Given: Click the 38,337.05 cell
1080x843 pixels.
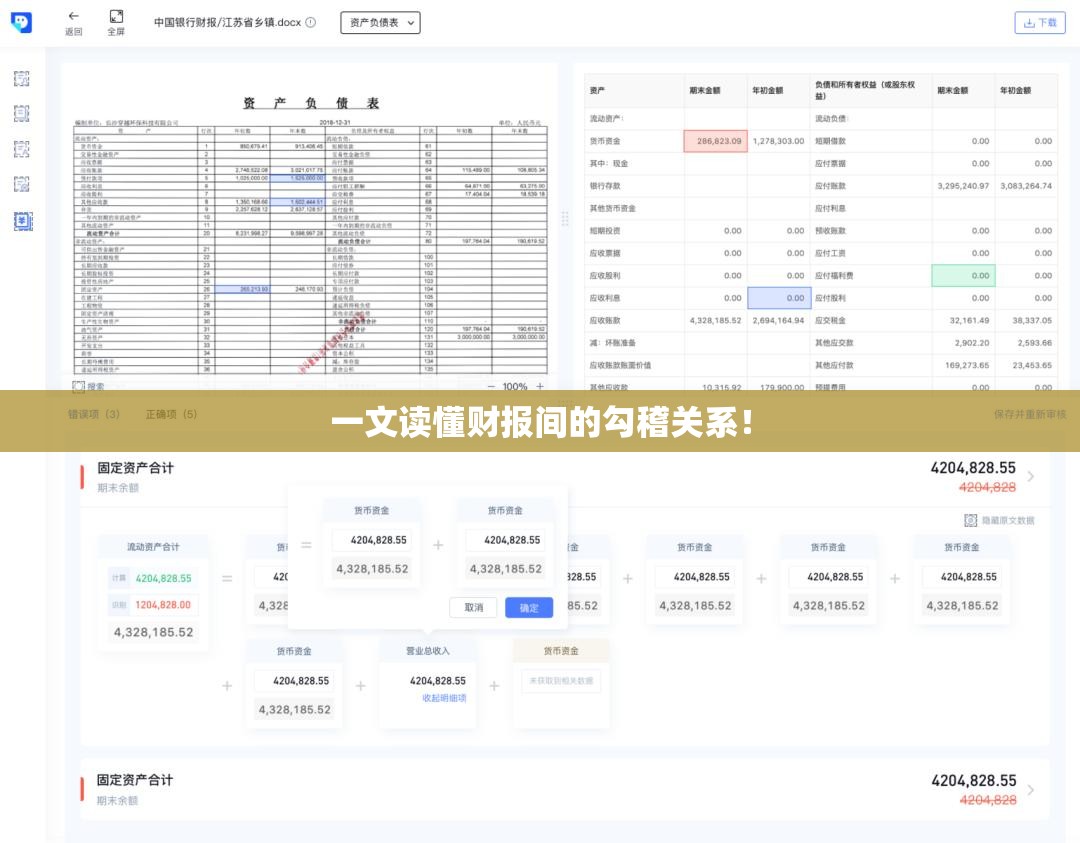Looking at the screenshot, I should tap(1032, 320).
